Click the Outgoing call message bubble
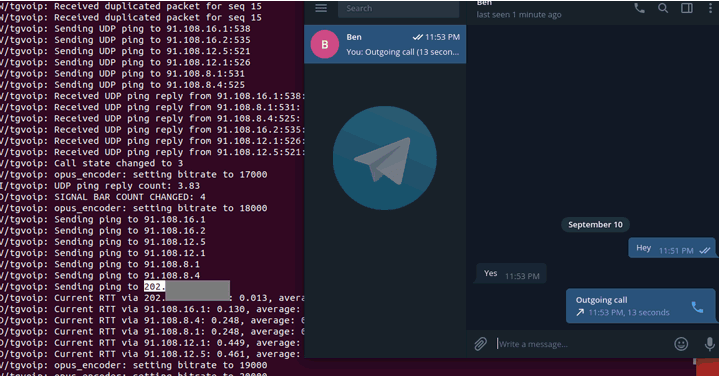Image resolution: width=719 pixels, height=376 pixels. pyautogui.click(x=640, y=306)
